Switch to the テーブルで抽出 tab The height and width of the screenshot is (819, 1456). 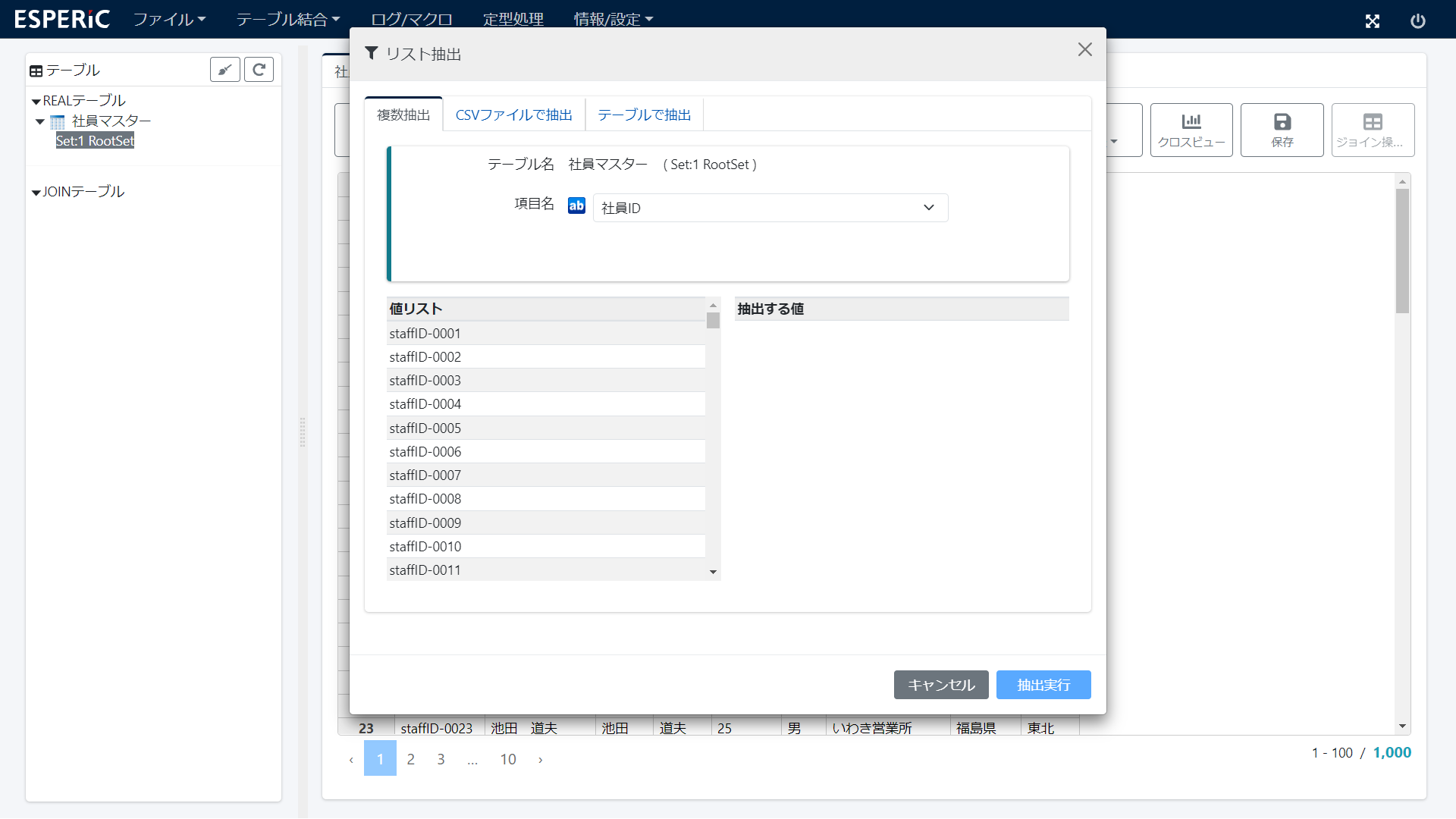tap(644, 115)
